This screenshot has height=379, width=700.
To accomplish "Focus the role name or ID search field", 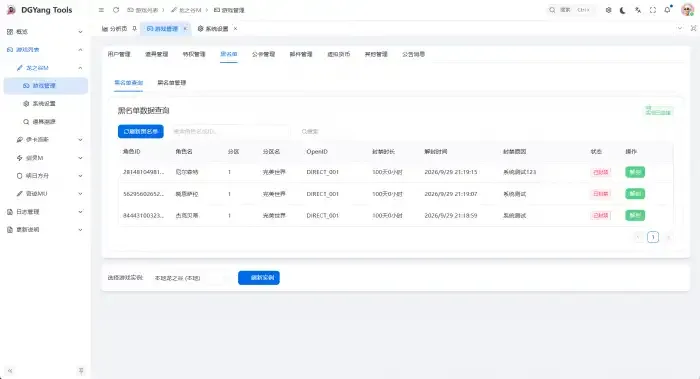I will click(230, 131).
